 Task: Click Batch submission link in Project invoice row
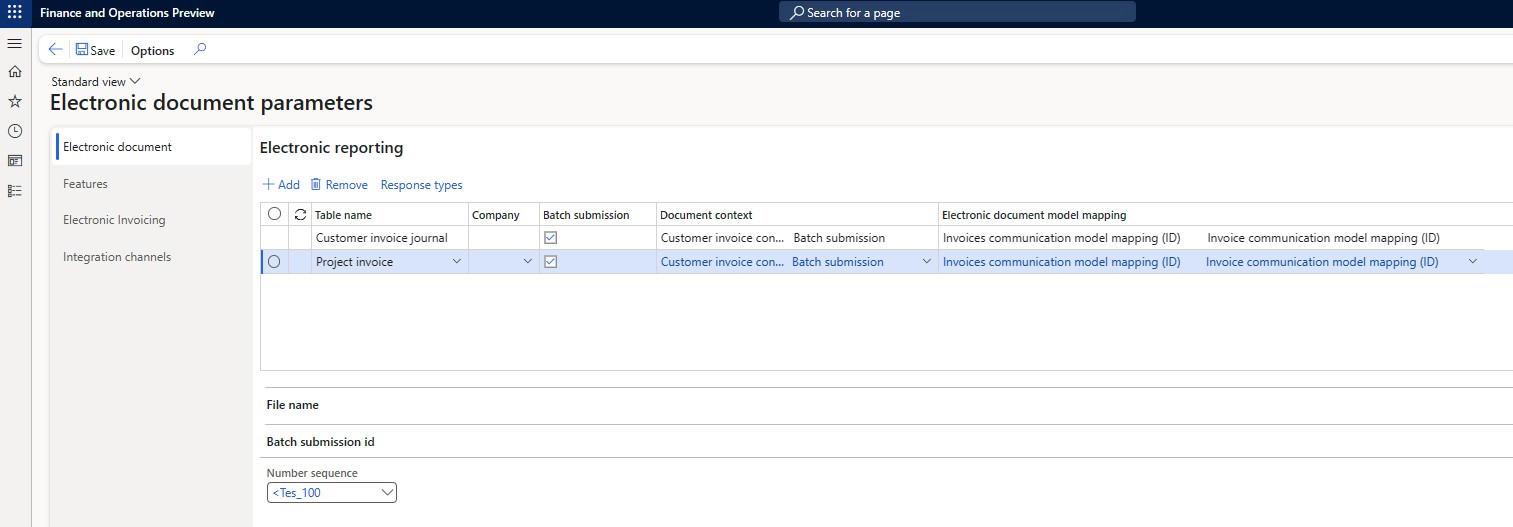pyautogui.click(x=838, y=262)
